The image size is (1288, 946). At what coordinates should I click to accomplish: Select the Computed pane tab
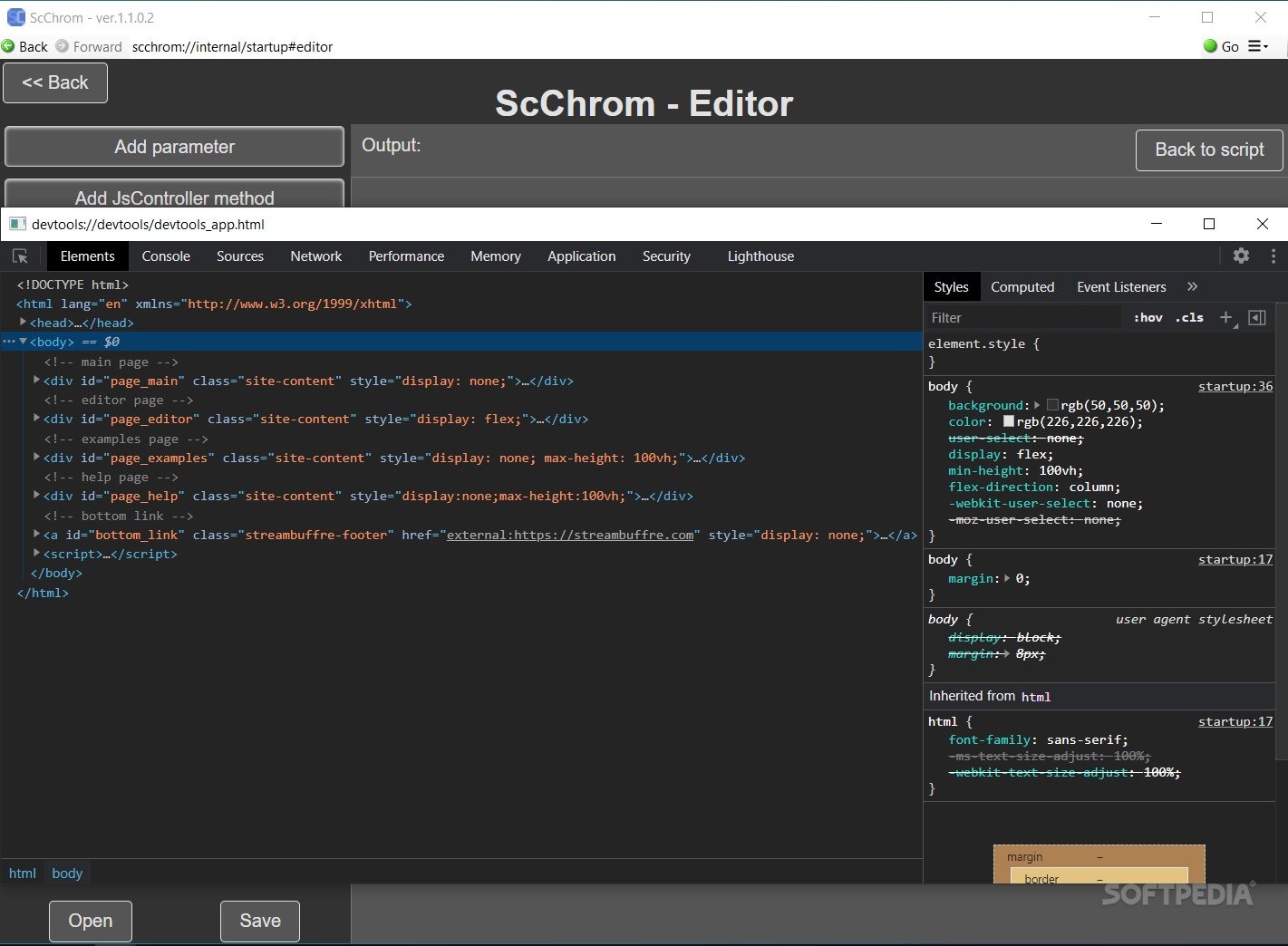(1022, 286)
